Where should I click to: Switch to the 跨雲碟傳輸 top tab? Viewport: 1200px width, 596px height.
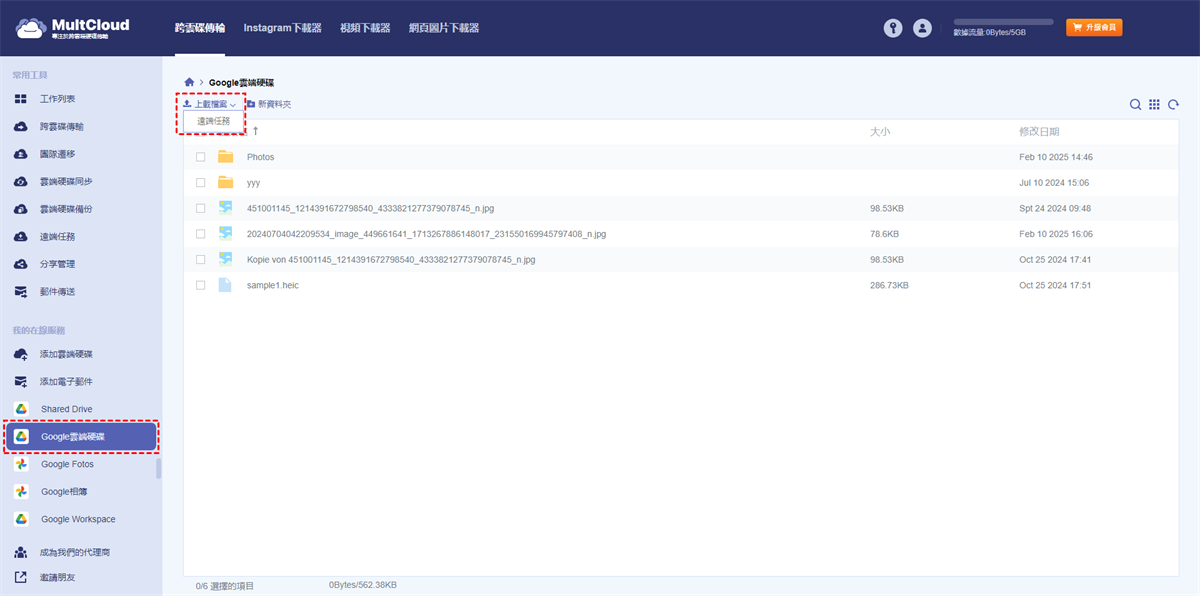click(x=200, y=28)
